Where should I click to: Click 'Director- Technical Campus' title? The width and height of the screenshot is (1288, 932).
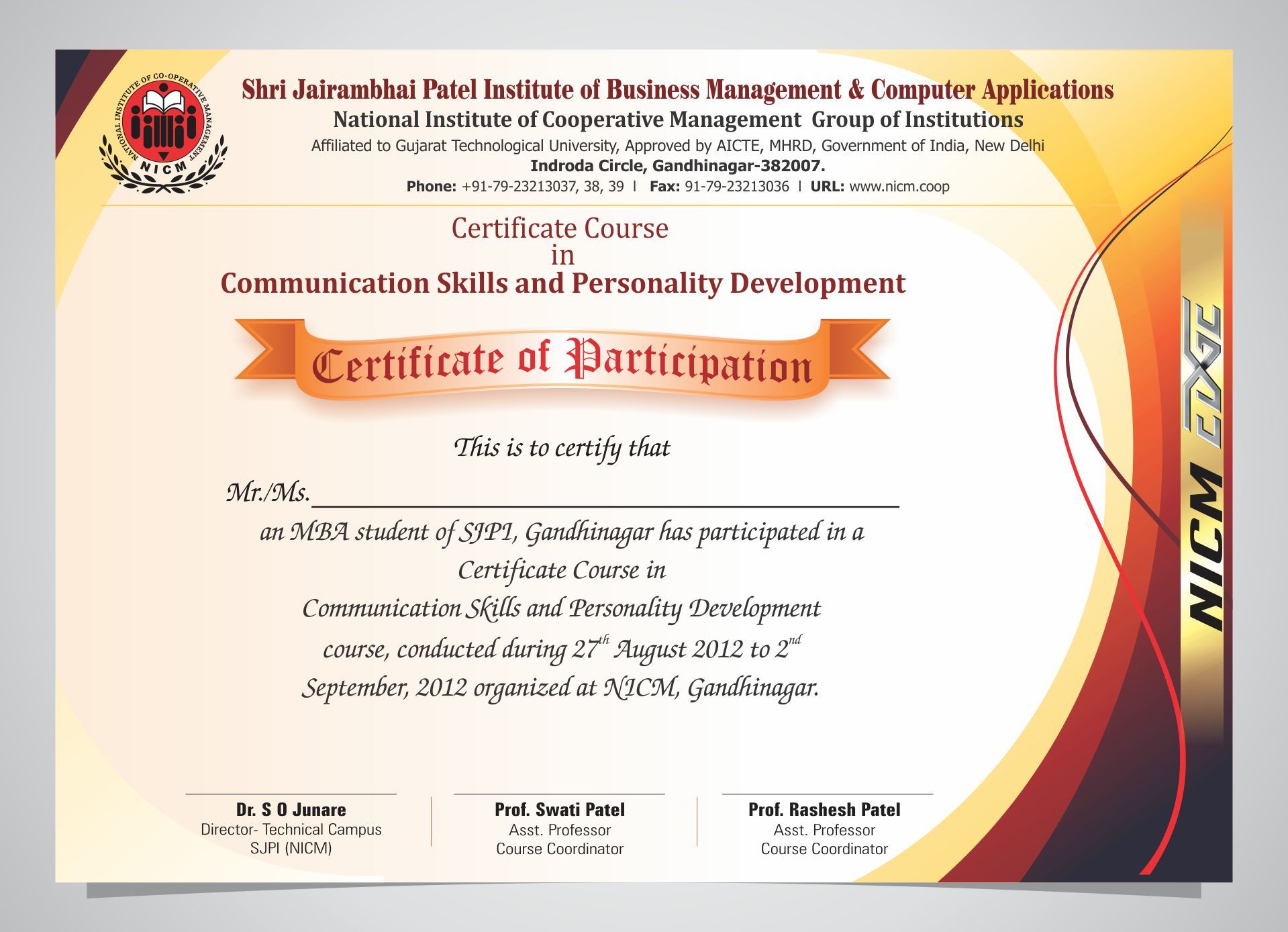[291, 830]
